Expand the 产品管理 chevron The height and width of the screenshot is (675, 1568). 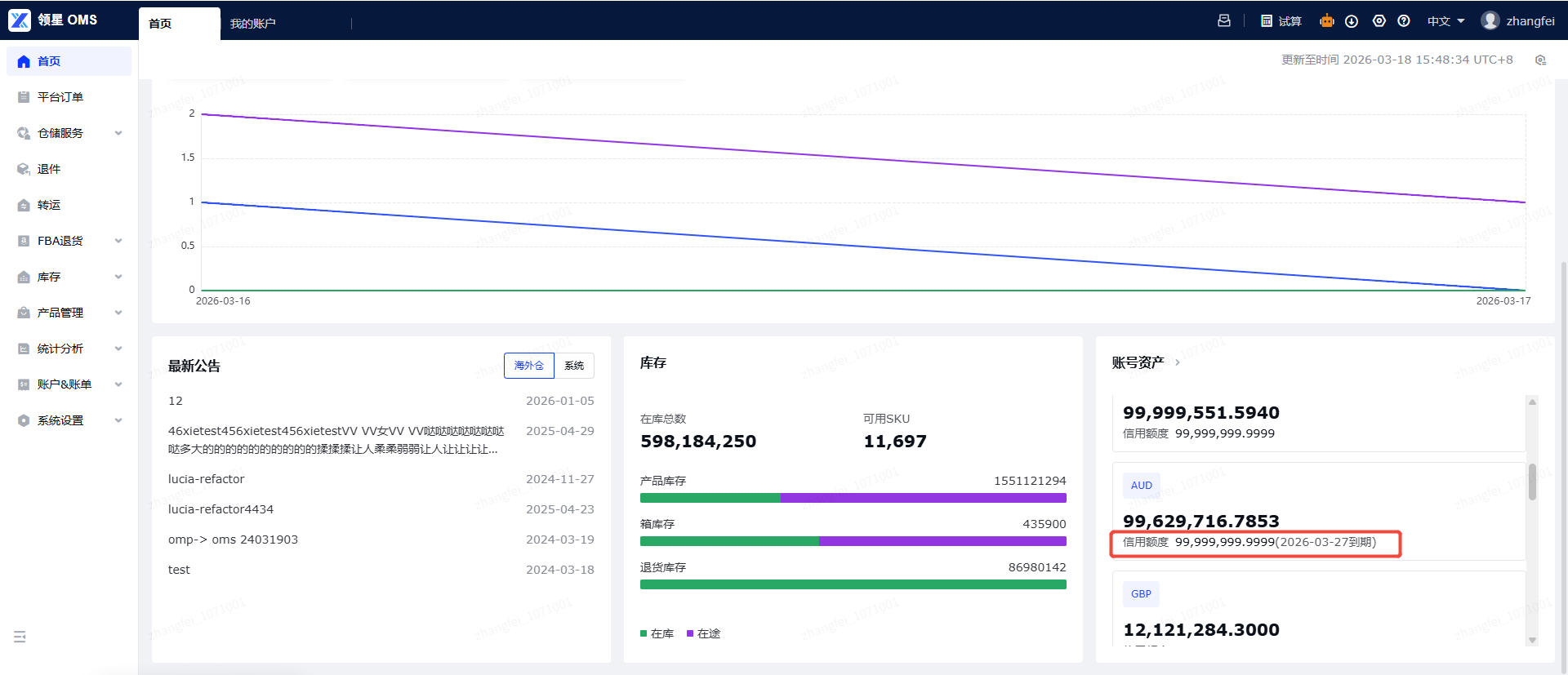pyautogui.click(x=118, y=313)
